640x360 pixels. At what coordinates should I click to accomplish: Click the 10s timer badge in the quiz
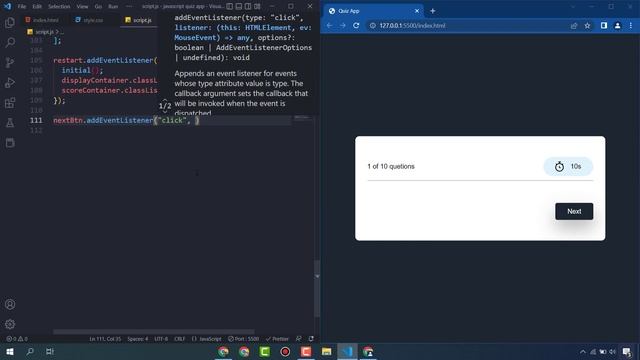coord(568,167)
